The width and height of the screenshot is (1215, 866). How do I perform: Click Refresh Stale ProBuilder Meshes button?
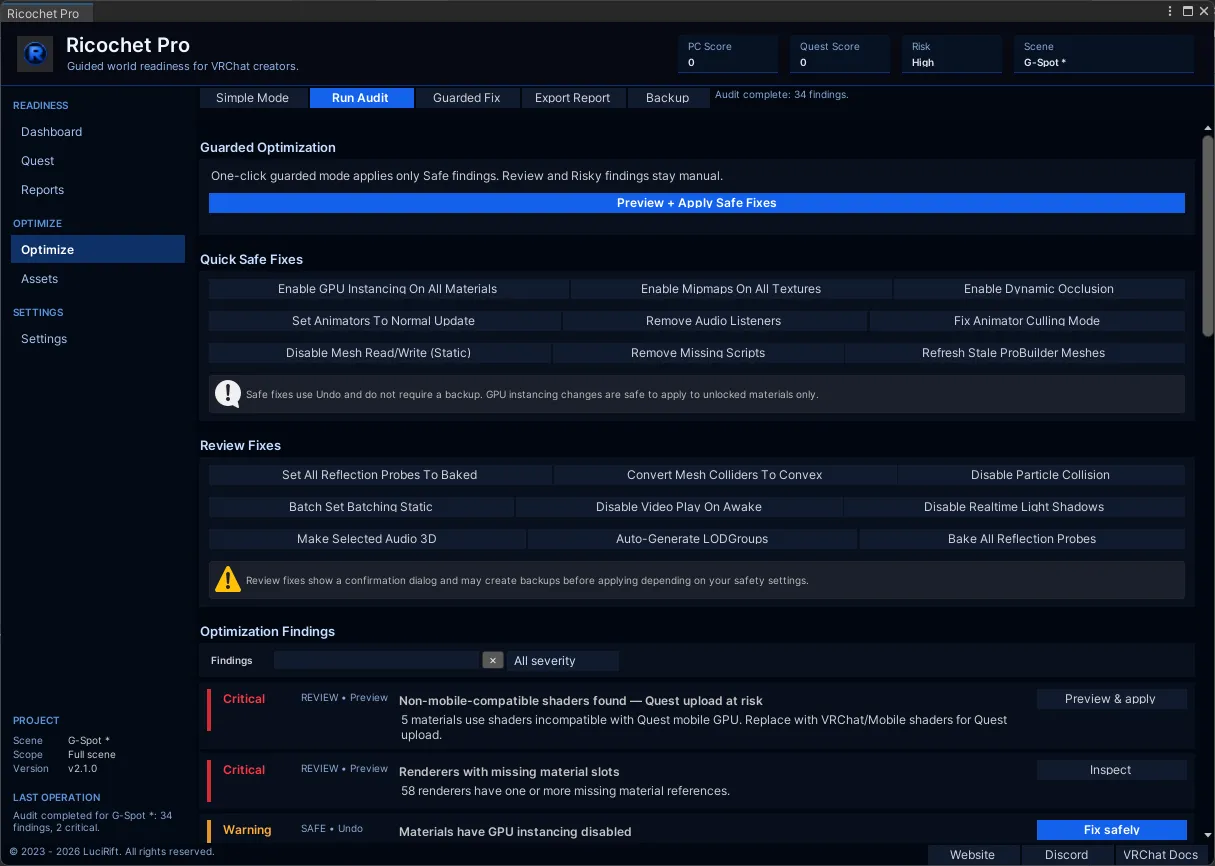coord(1014,353)
